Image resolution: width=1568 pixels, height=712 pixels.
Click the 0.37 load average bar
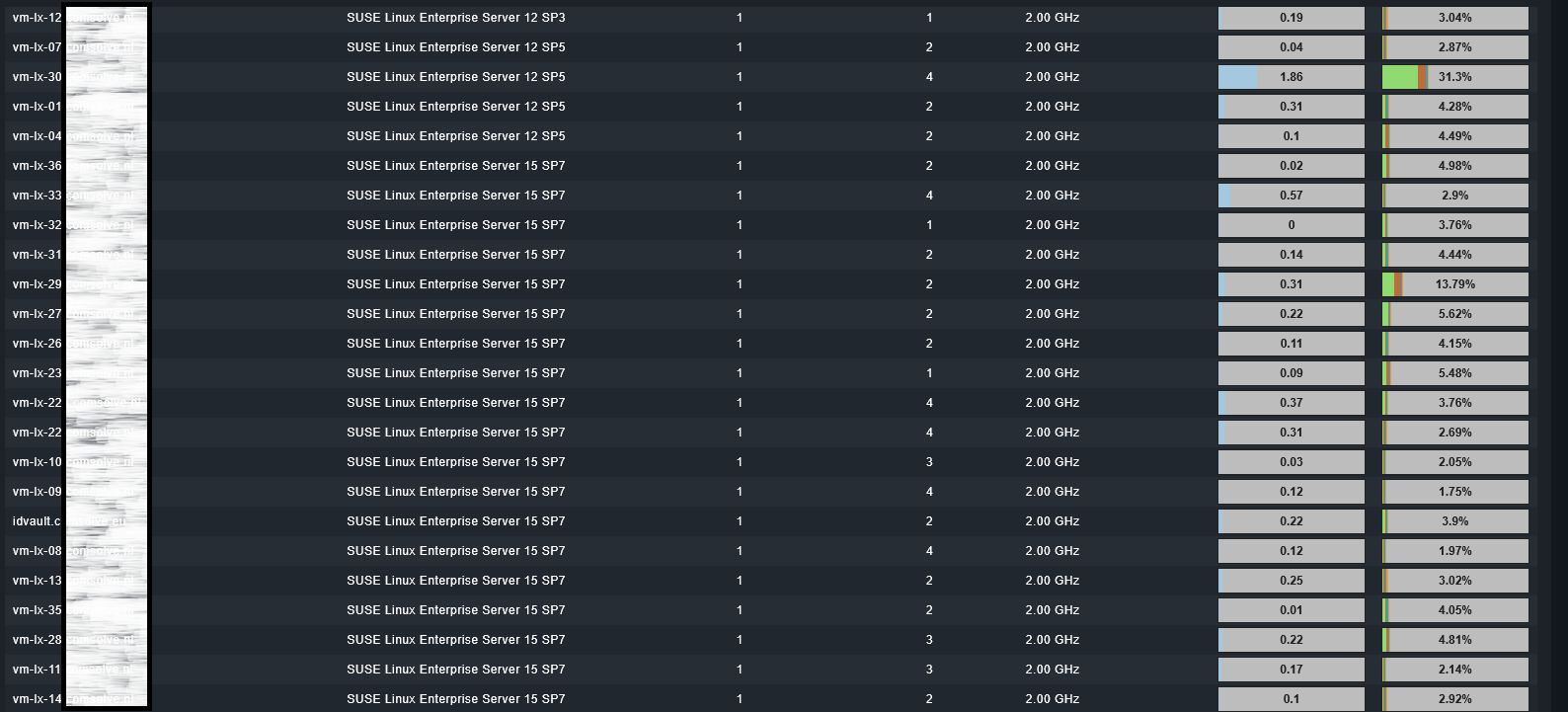point(1291,403)
